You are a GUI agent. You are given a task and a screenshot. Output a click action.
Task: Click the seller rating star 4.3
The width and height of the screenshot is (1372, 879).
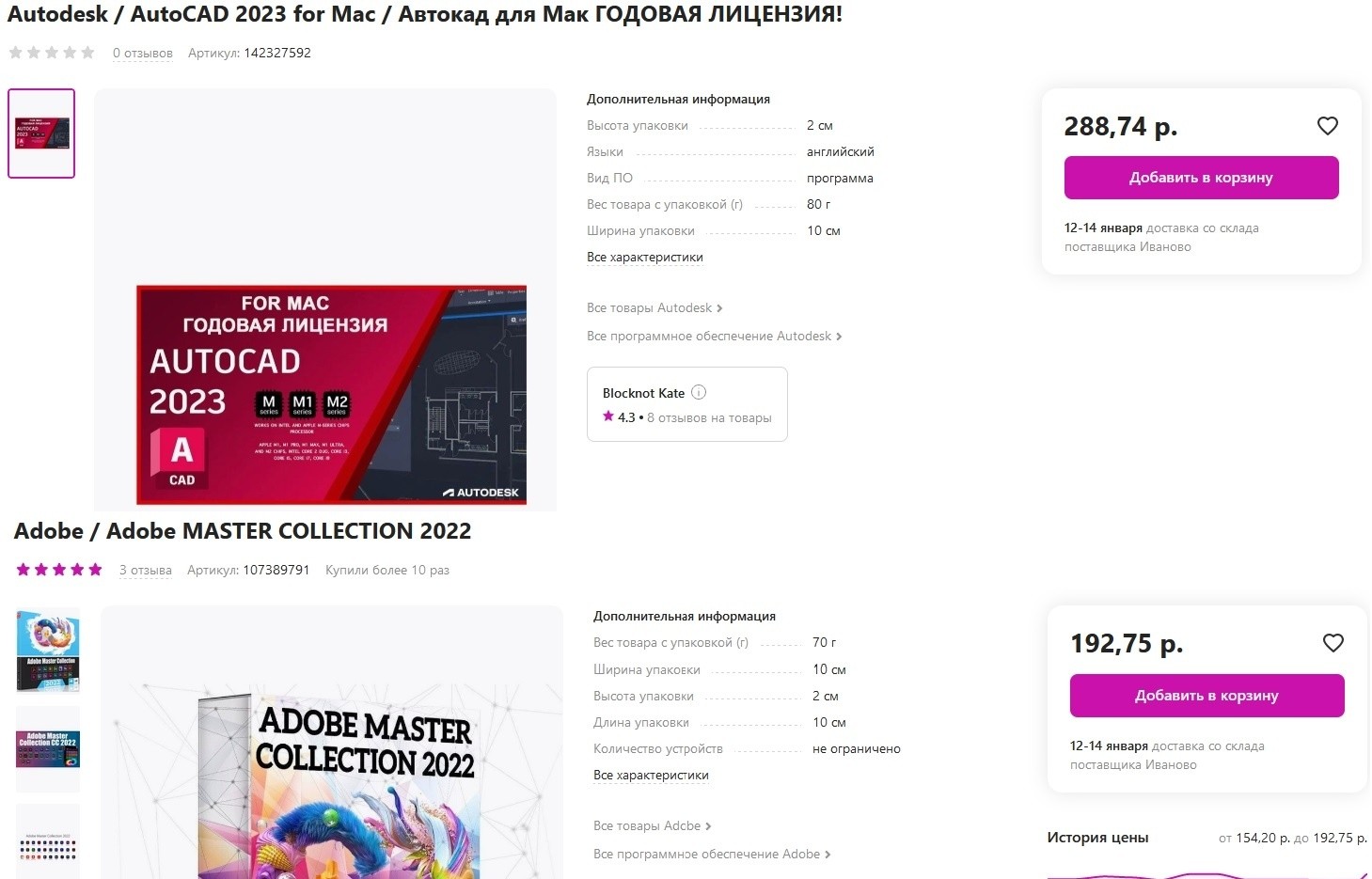click(608, 416)
